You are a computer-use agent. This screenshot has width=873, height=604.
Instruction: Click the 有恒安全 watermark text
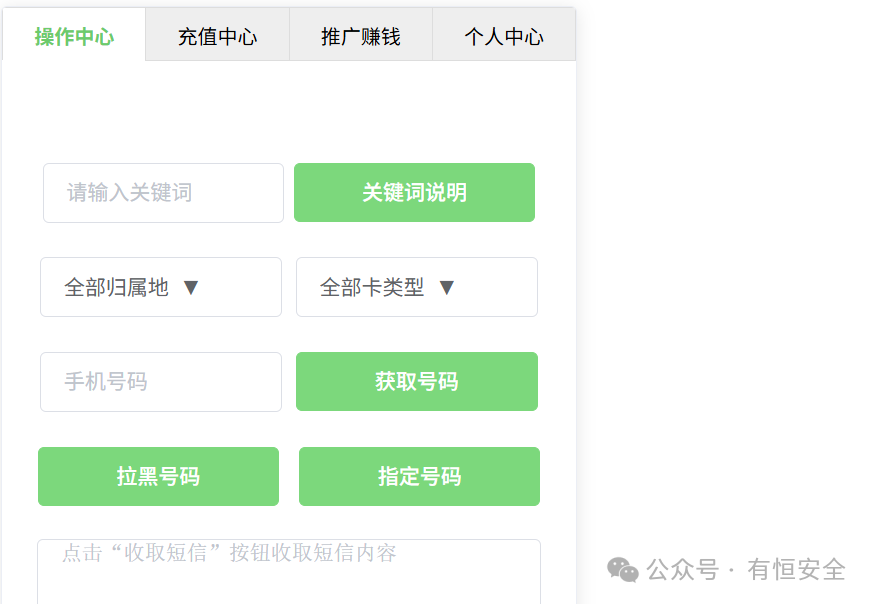(x=796, y=569)
